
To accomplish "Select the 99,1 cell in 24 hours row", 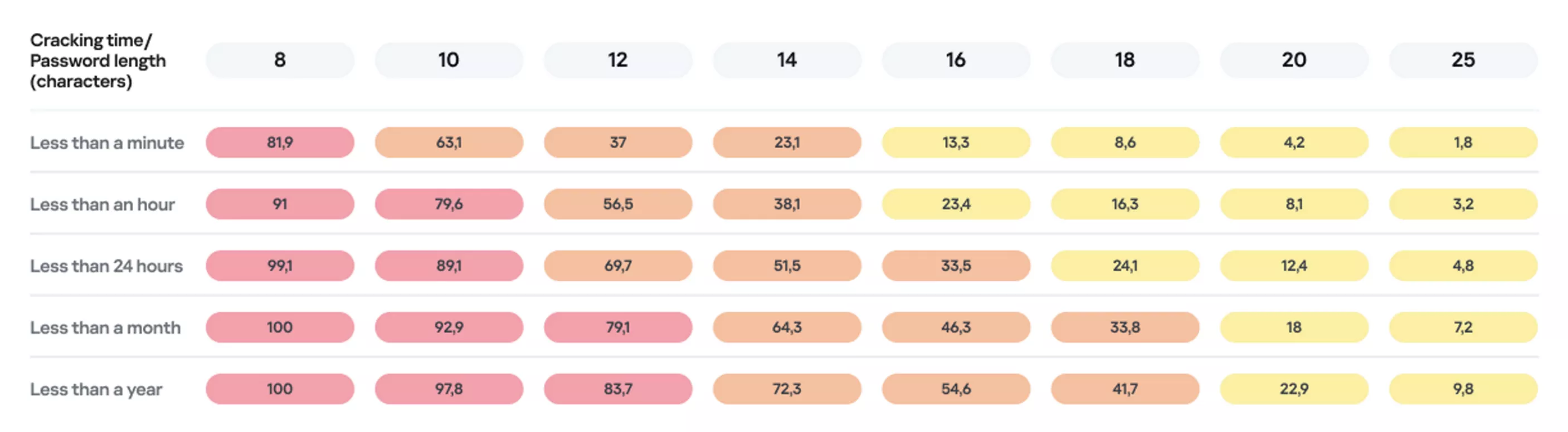I will coord(279,266).
